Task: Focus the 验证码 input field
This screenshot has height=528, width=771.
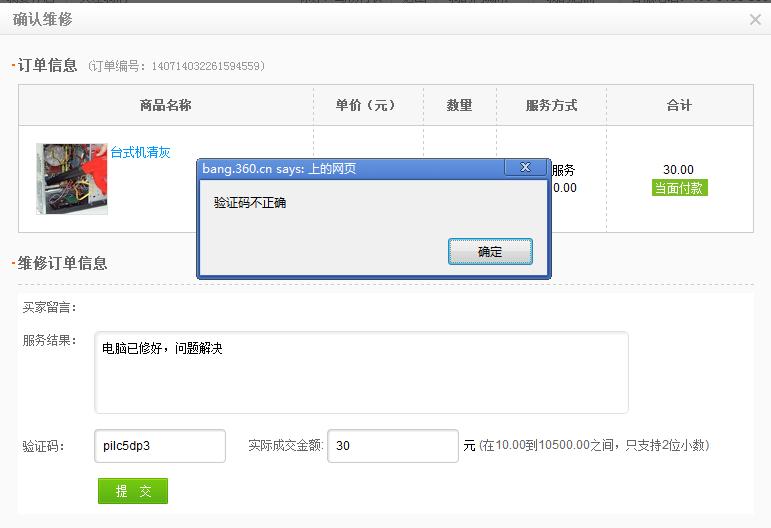Action: (160, 446)
